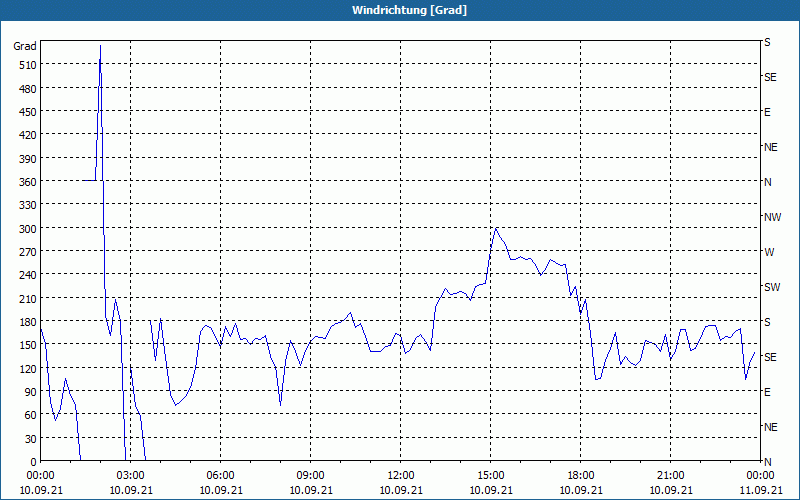This screenshot has width=800, height=500.
Task: Click the blue line's spike above 510 Grad
Action: tap(100, 46)
